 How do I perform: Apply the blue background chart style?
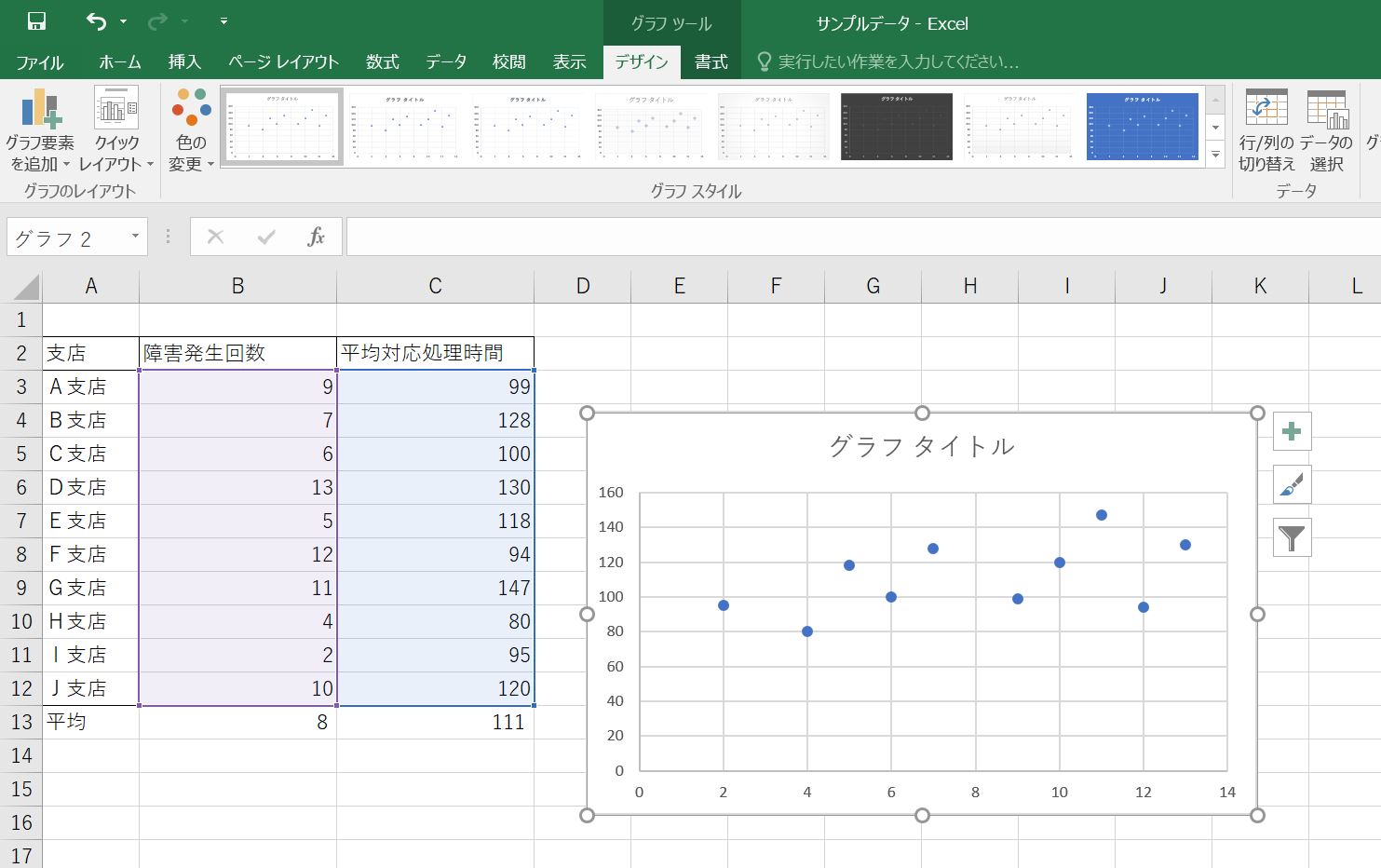point(1143,127)
